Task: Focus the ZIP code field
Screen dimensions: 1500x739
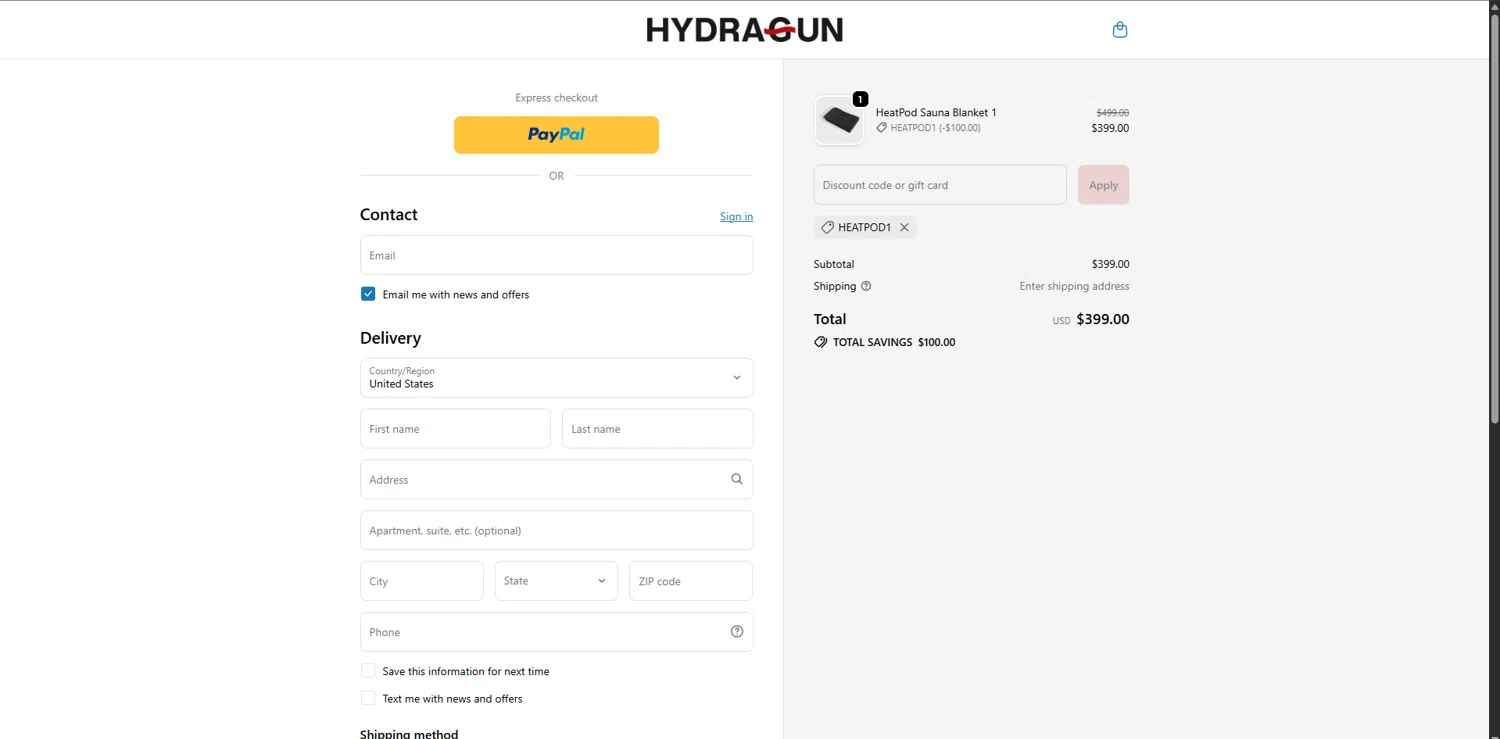Action: [x=691, y=581]
